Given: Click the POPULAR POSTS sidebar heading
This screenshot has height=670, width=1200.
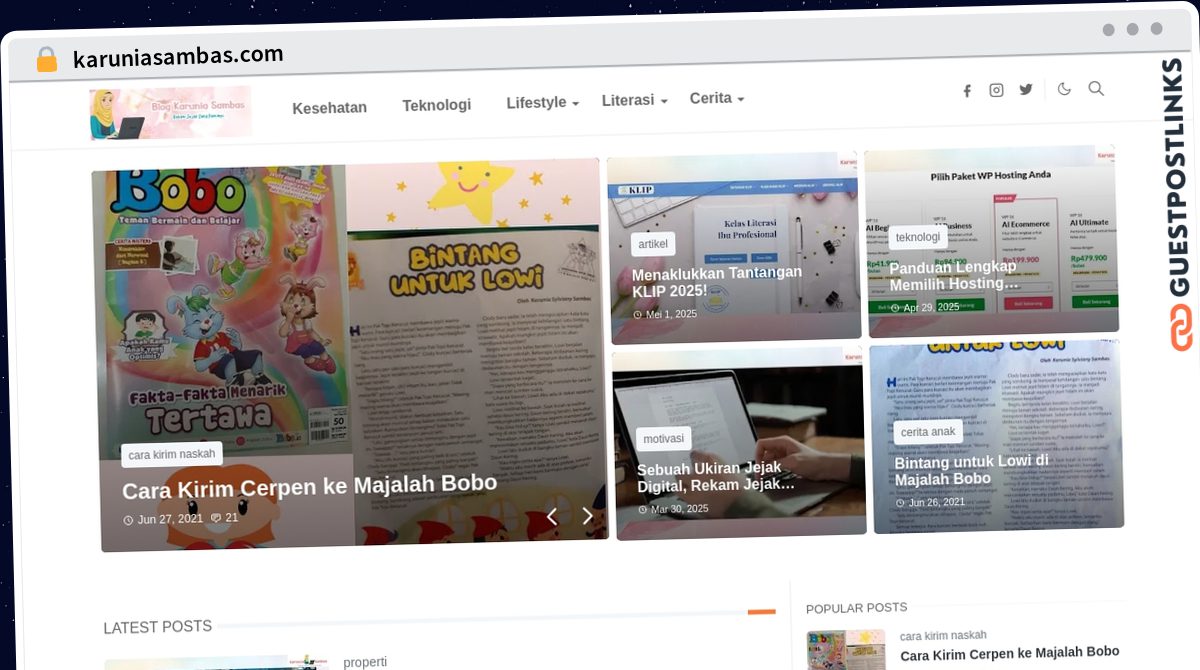Looking at the screenshot, I should click(857, 608).
